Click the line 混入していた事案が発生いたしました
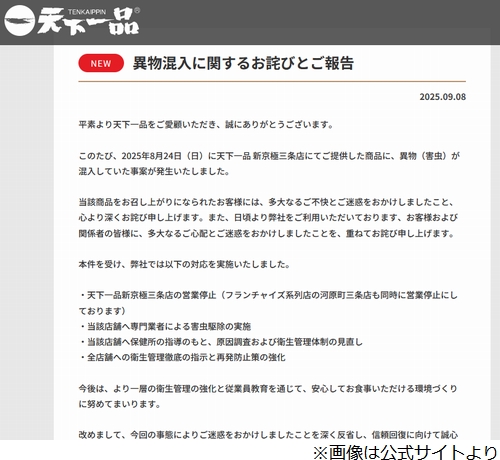 coord(154,171)
